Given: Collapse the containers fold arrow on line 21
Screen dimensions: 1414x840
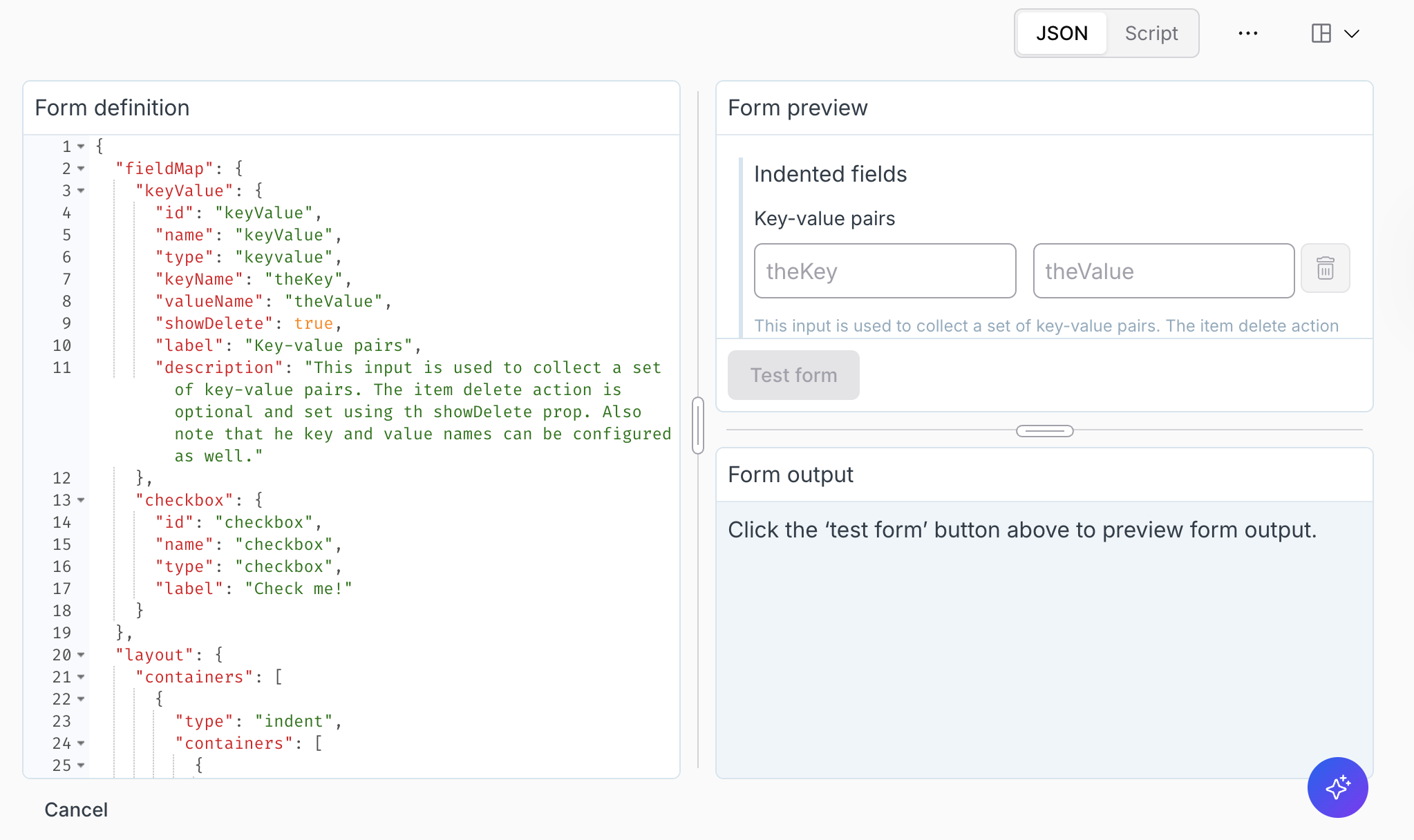Looking at the screenshot, I should tap(81, 677).
